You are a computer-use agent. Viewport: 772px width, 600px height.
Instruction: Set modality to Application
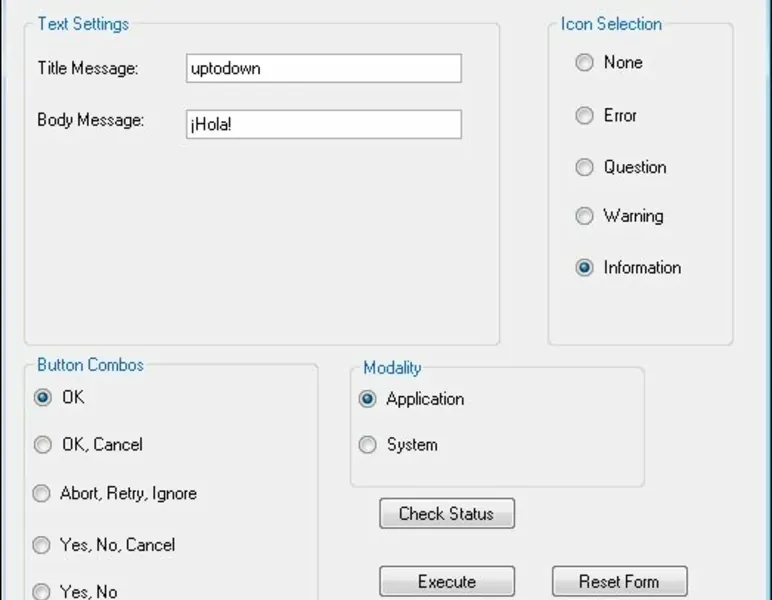click(x=368, y=399)
